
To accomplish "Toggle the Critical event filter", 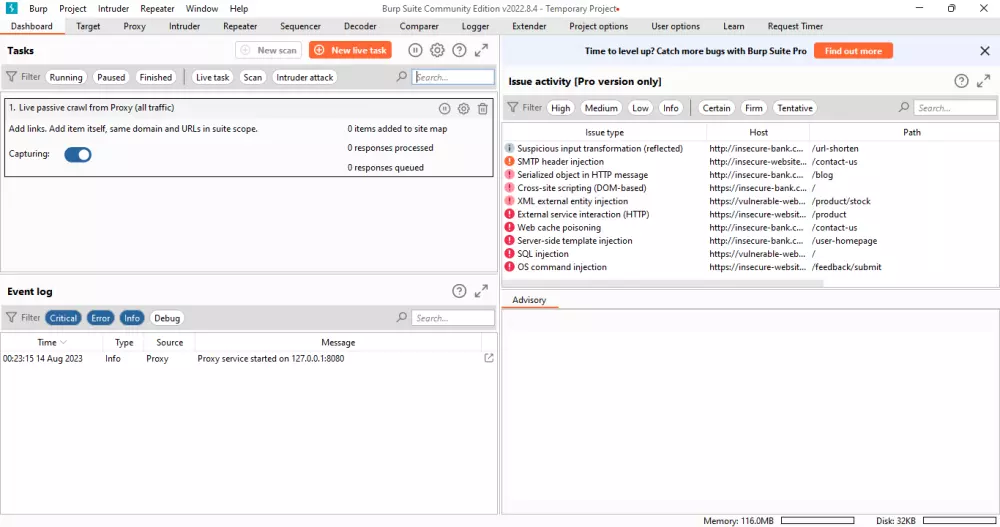I will (x=63, y=318).
